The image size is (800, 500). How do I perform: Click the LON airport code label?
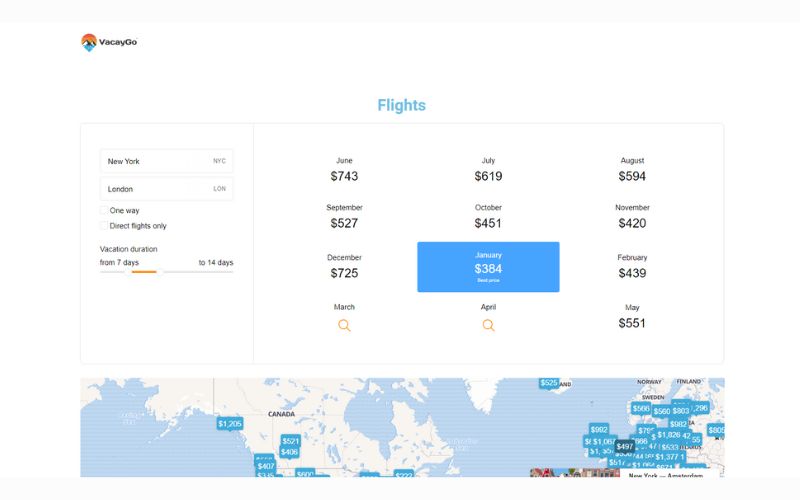[x=219, y=189]
